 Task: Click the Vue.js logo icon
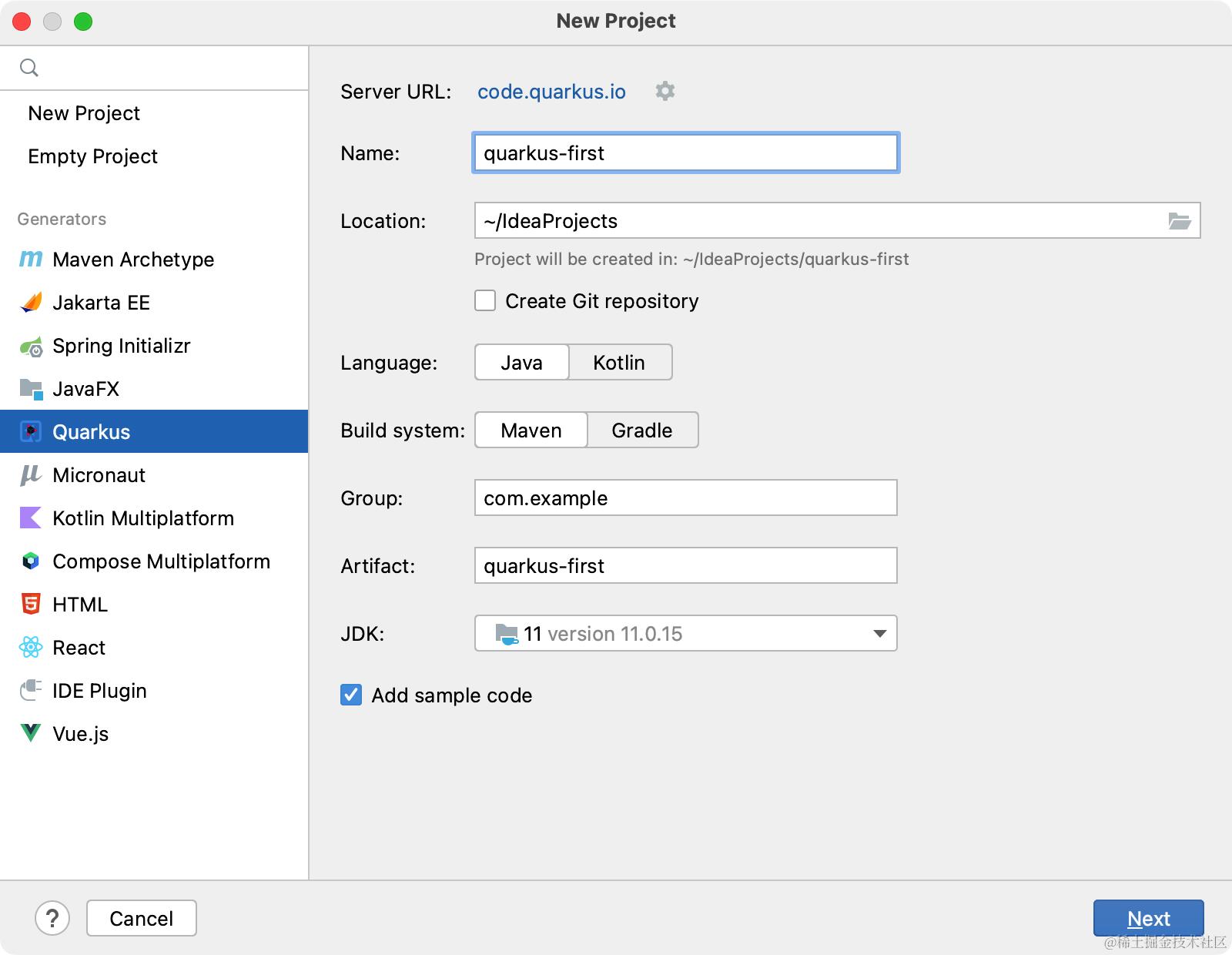click(x=31, y=733)
